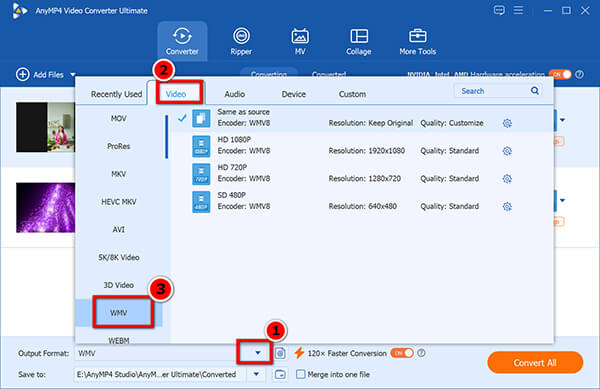Expand the Add Files dropdown arrow
Viewport: 600px width, 389px height.
[x=73, y=75]
